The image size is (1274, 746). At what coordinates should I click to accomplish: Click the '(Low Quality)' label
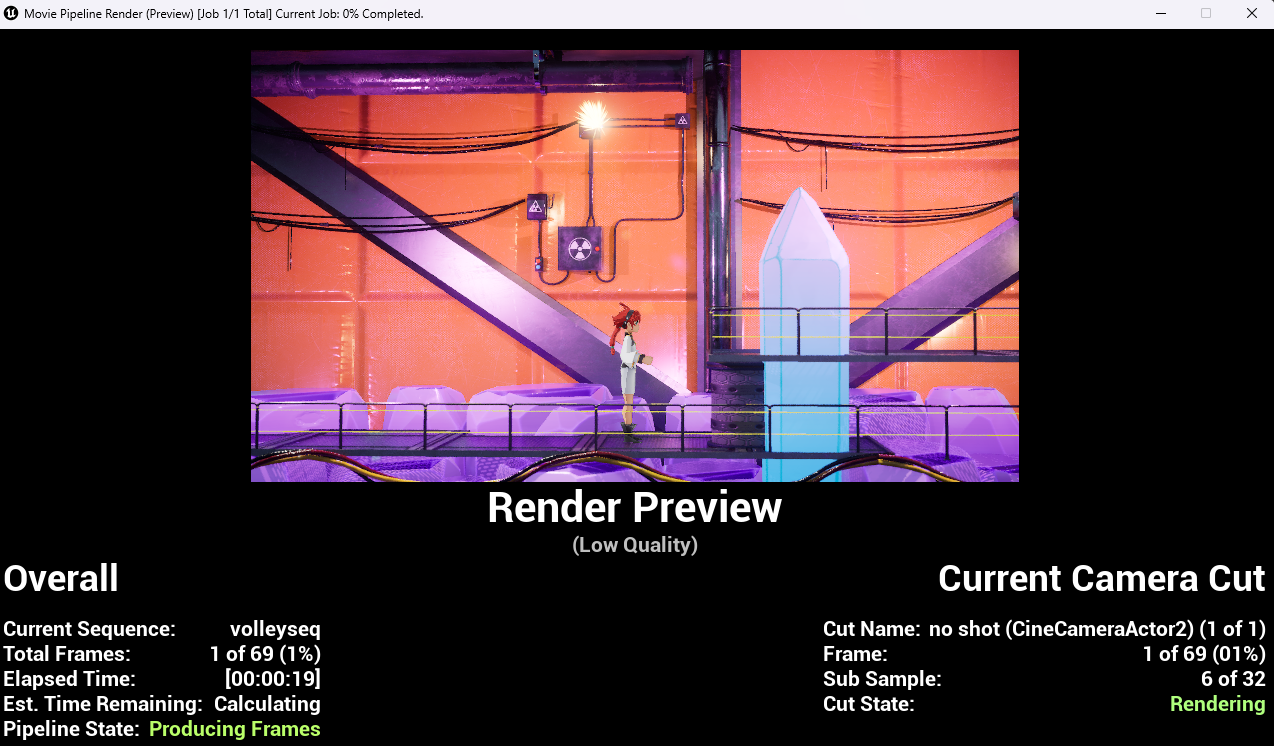tap(635, 545)
